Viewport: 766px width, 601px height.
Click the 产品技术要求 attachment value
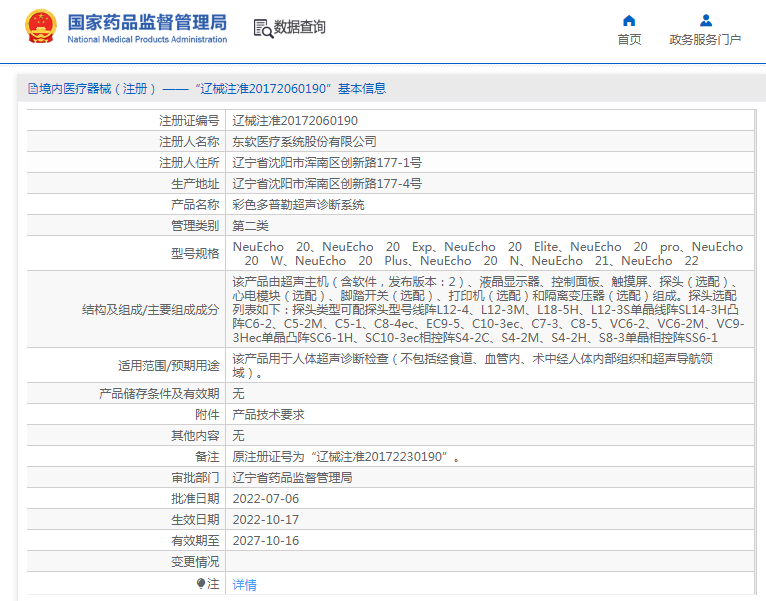[268, 415]
